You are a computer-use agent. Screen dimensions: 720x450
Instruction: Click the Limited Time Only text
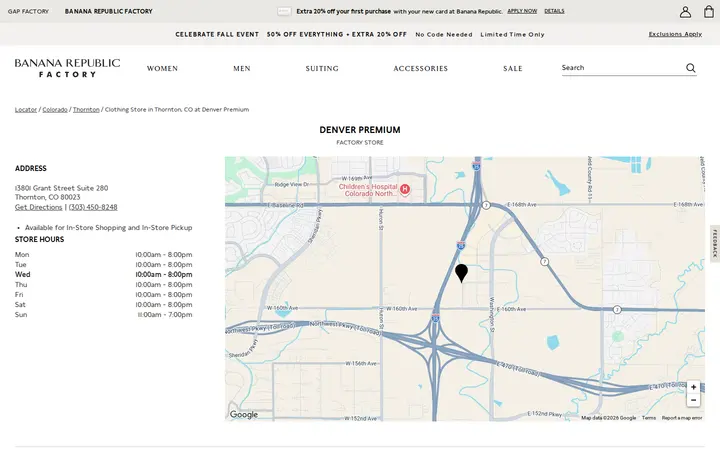click(x=512, y=34)
